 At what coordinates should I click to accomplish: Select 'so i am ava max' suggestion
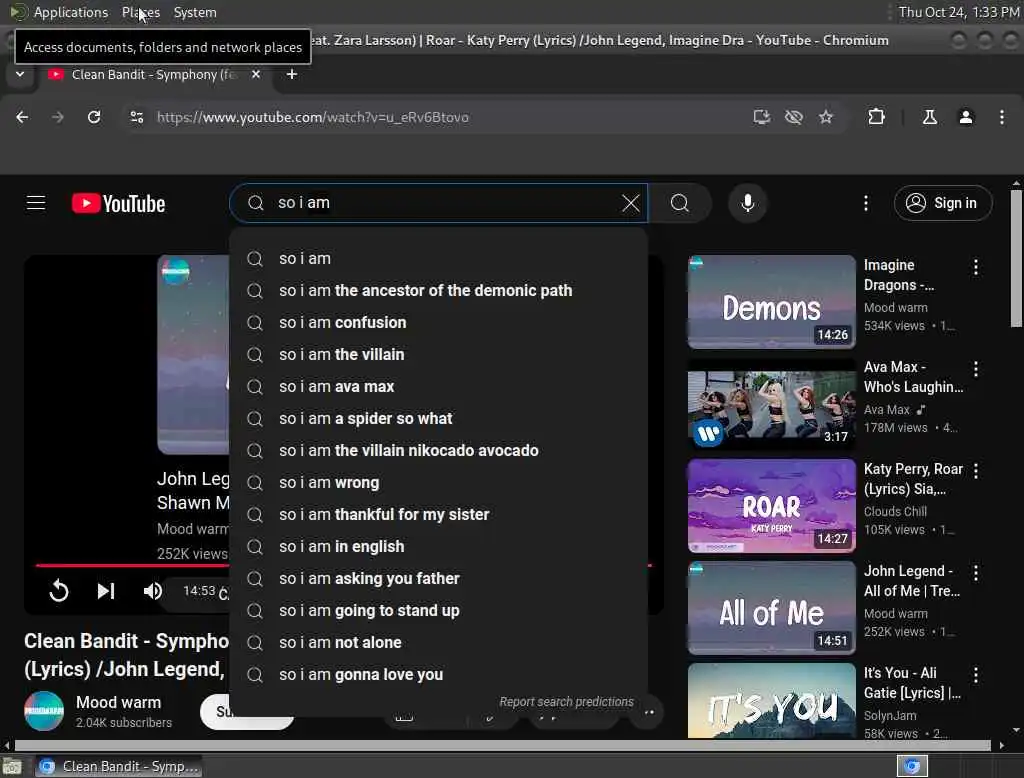coord(438,387)
